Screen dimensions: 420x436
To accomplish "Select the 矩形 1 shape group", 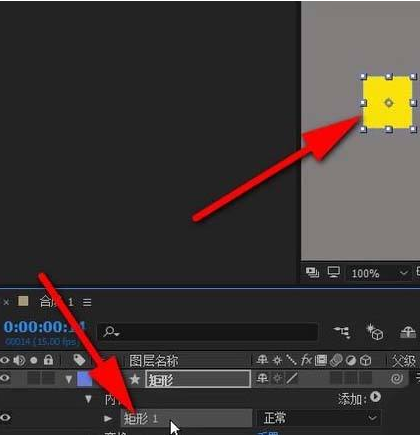I will (x=186, y=418).
